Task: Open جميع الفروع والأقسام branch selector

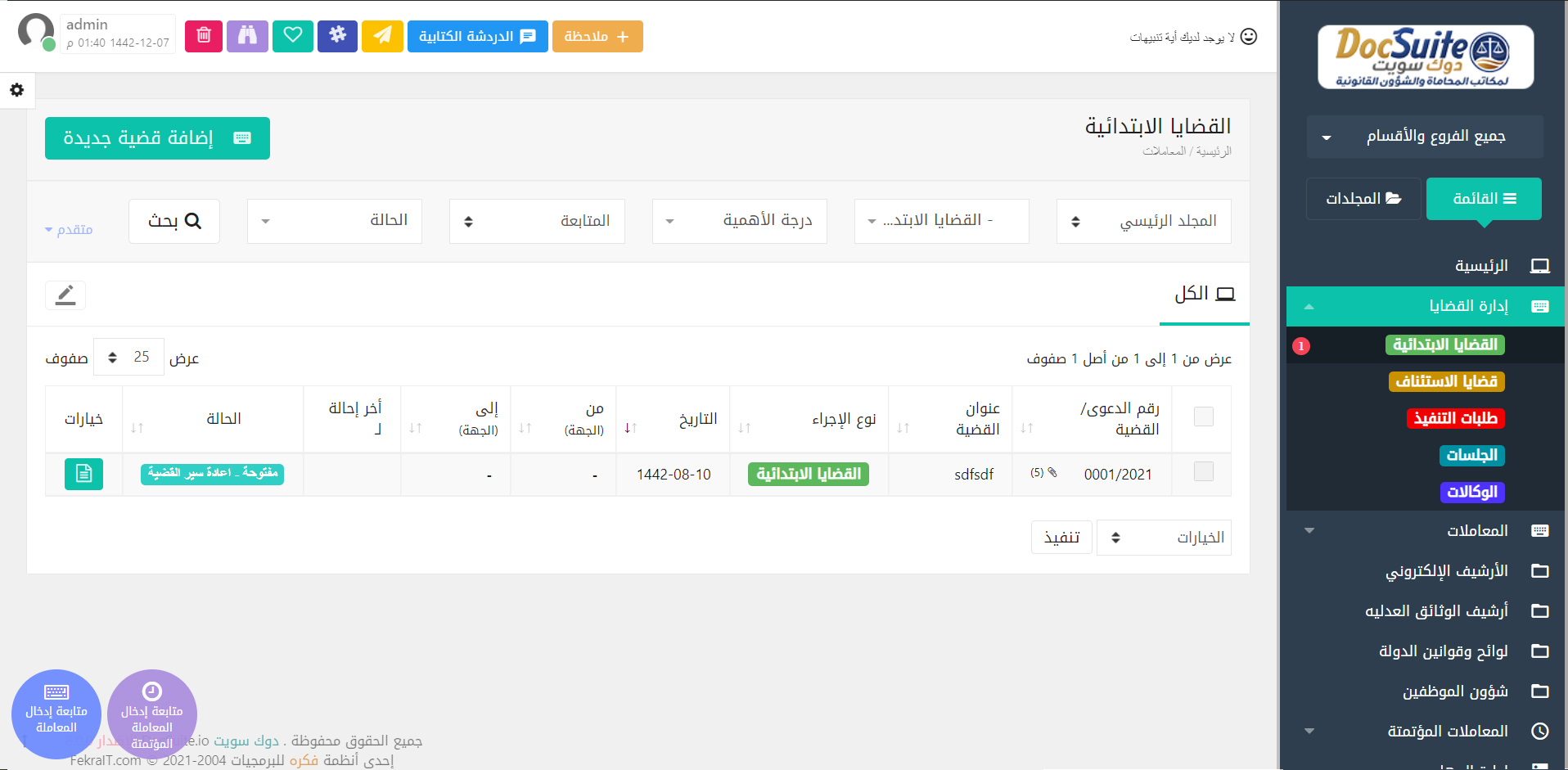Action: (x=1425, y=137)
